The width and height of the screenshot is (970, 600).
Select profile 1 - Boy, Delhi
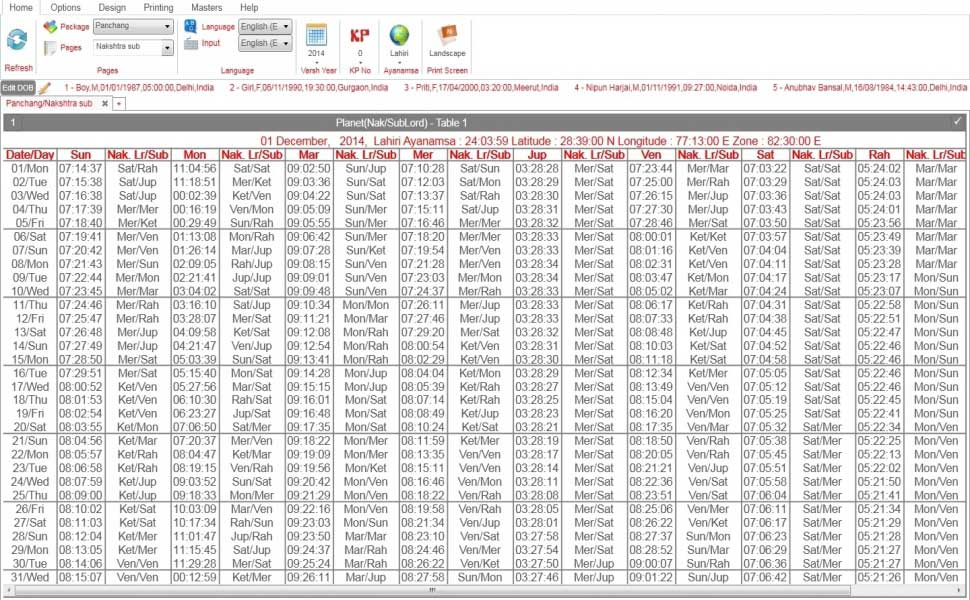(139, 88)
